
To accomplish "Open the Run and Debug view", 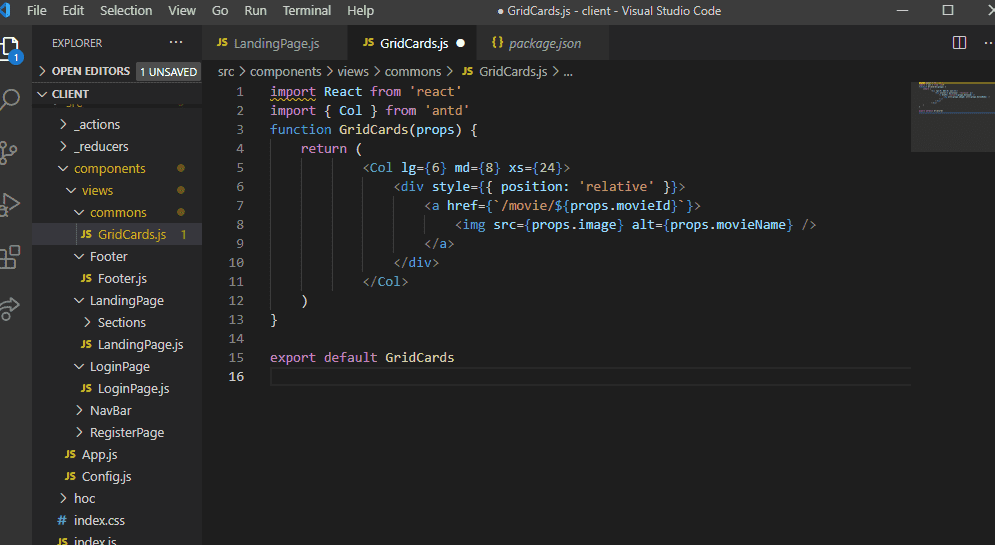I will [x=11, y=204].
